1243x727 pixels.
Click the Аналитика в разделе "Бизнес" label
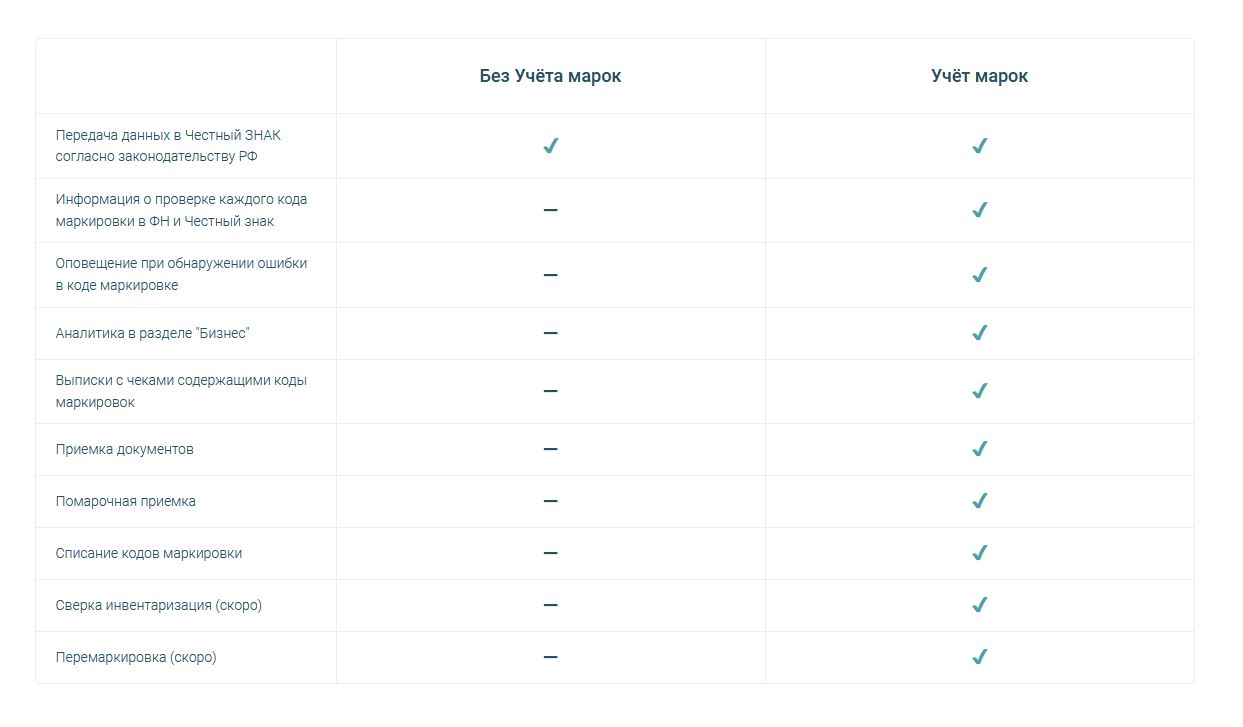(x=152, y=333)
